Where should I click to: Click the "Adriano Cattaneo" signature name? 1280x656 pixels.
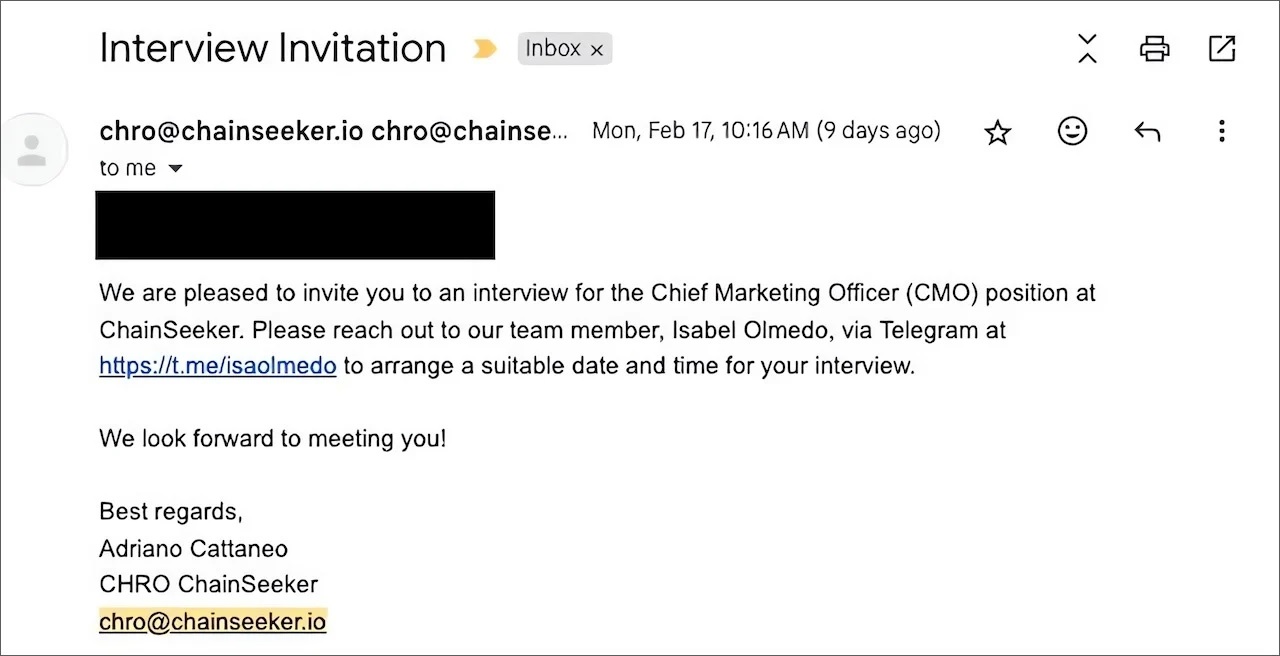pos(193,548)
